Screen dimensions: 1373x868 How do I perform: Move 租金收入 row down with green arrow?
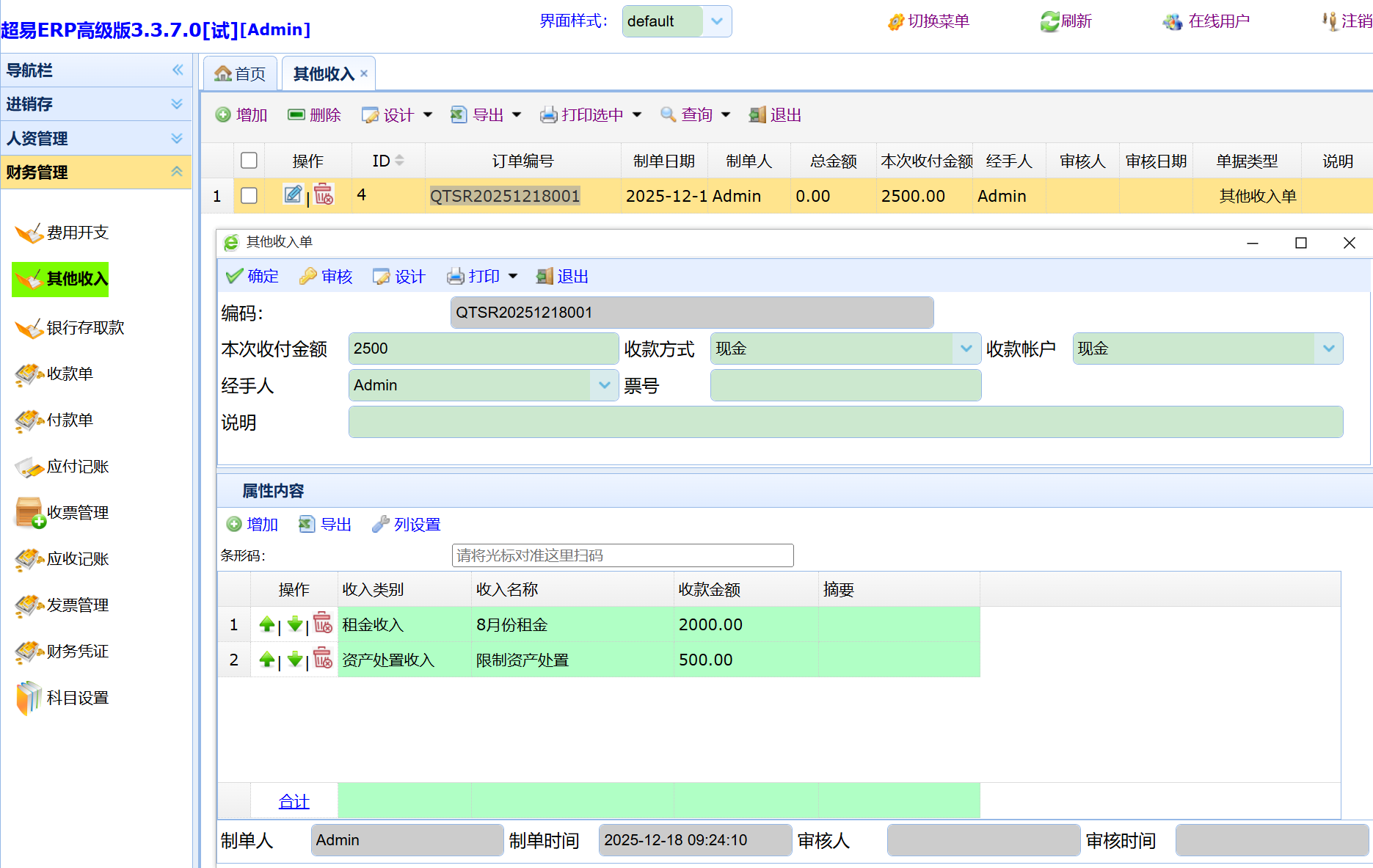pos(295,624)
